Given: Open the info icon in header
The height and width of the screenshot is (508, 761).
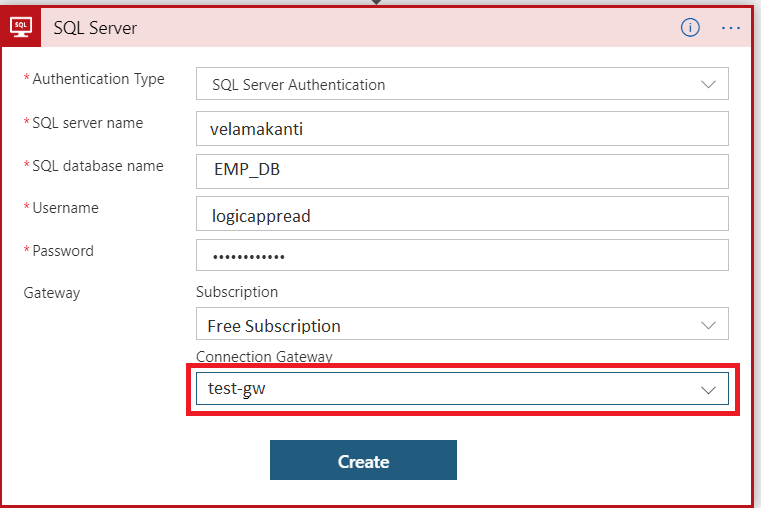Looking at the screenshot, I should pos(690,28).
